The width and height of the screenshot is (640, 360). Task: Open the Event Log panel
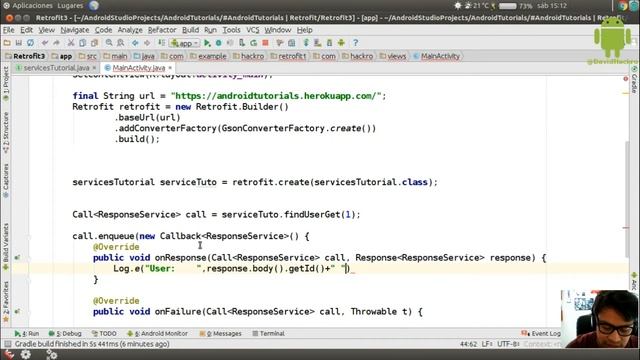pyautogui.click(x=541, y=333)
